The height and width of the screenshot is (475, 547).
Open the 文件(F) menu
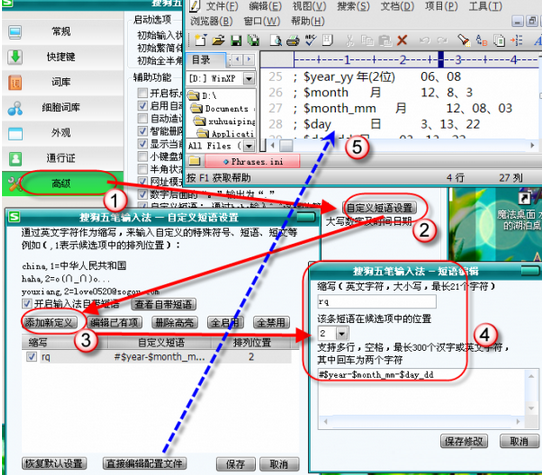click(x=222, y=6)
